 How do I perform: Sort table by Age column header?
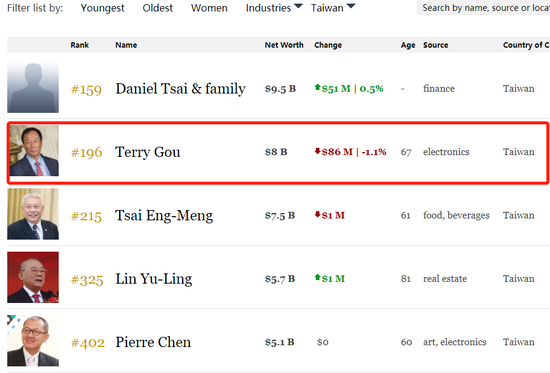point(408,45)
